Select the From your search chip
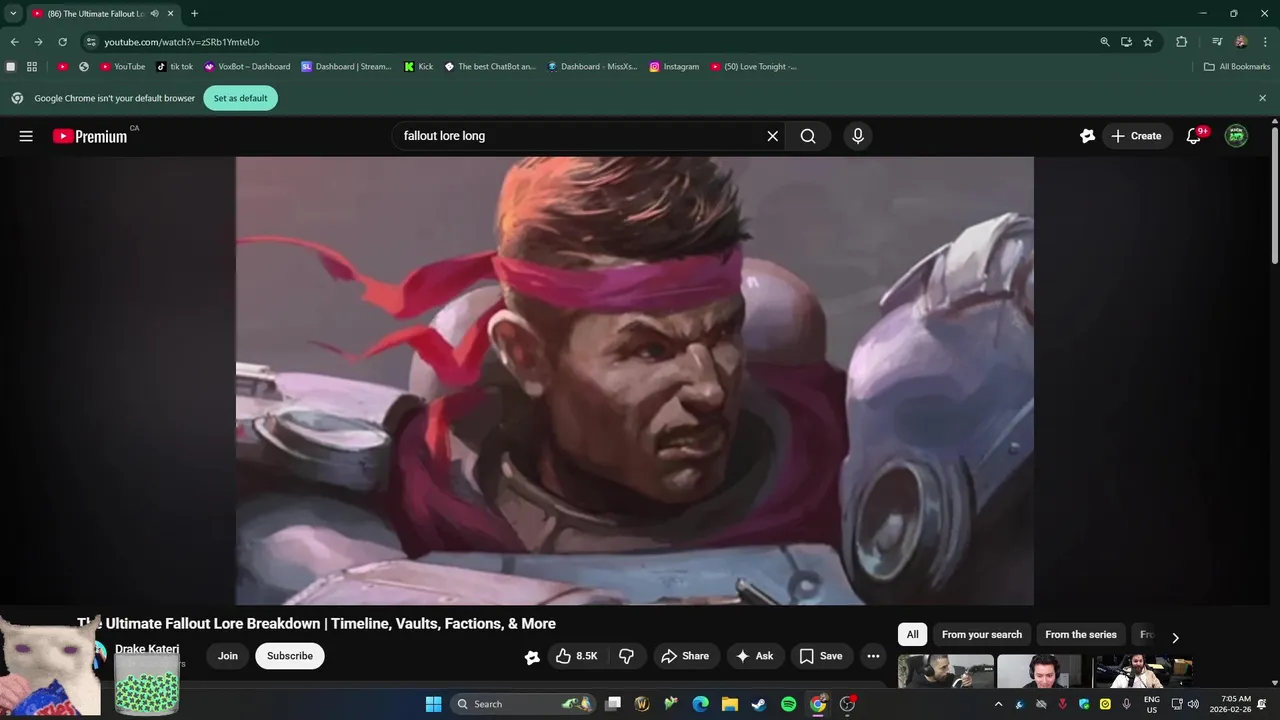The height and width of the screenshot is (720, 1280). pos(982,635)
